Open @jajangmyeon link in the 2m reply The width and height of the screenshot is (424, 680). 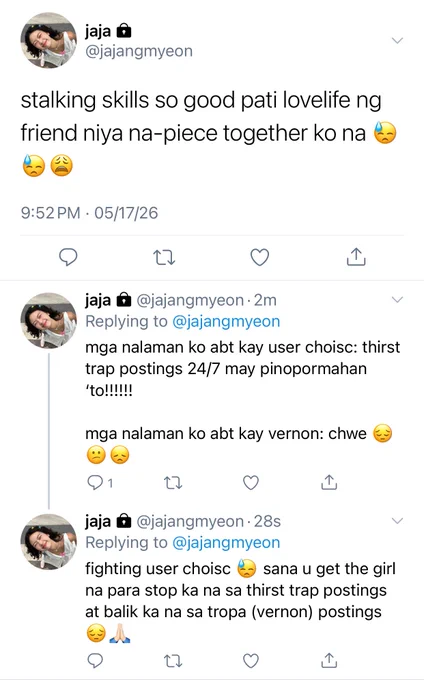[226, 321]
